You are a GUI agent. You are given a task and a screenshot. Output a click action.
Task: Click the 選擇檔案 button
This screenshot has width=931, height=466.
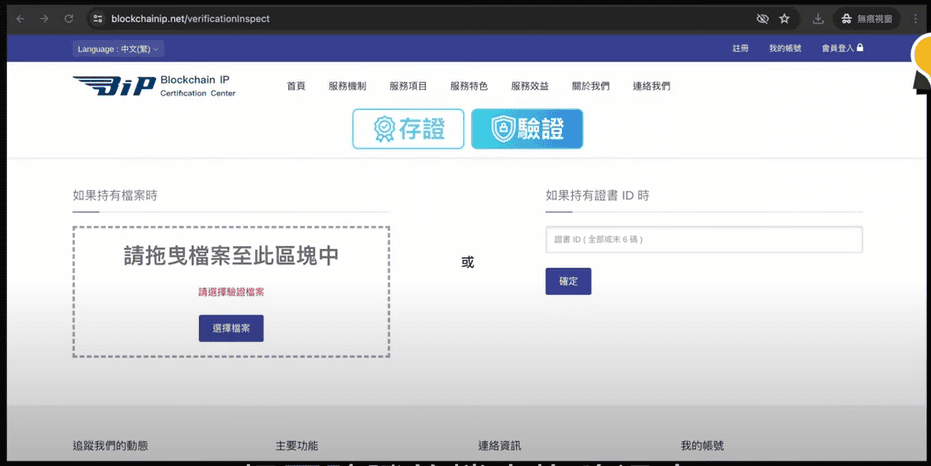point(231,328)
